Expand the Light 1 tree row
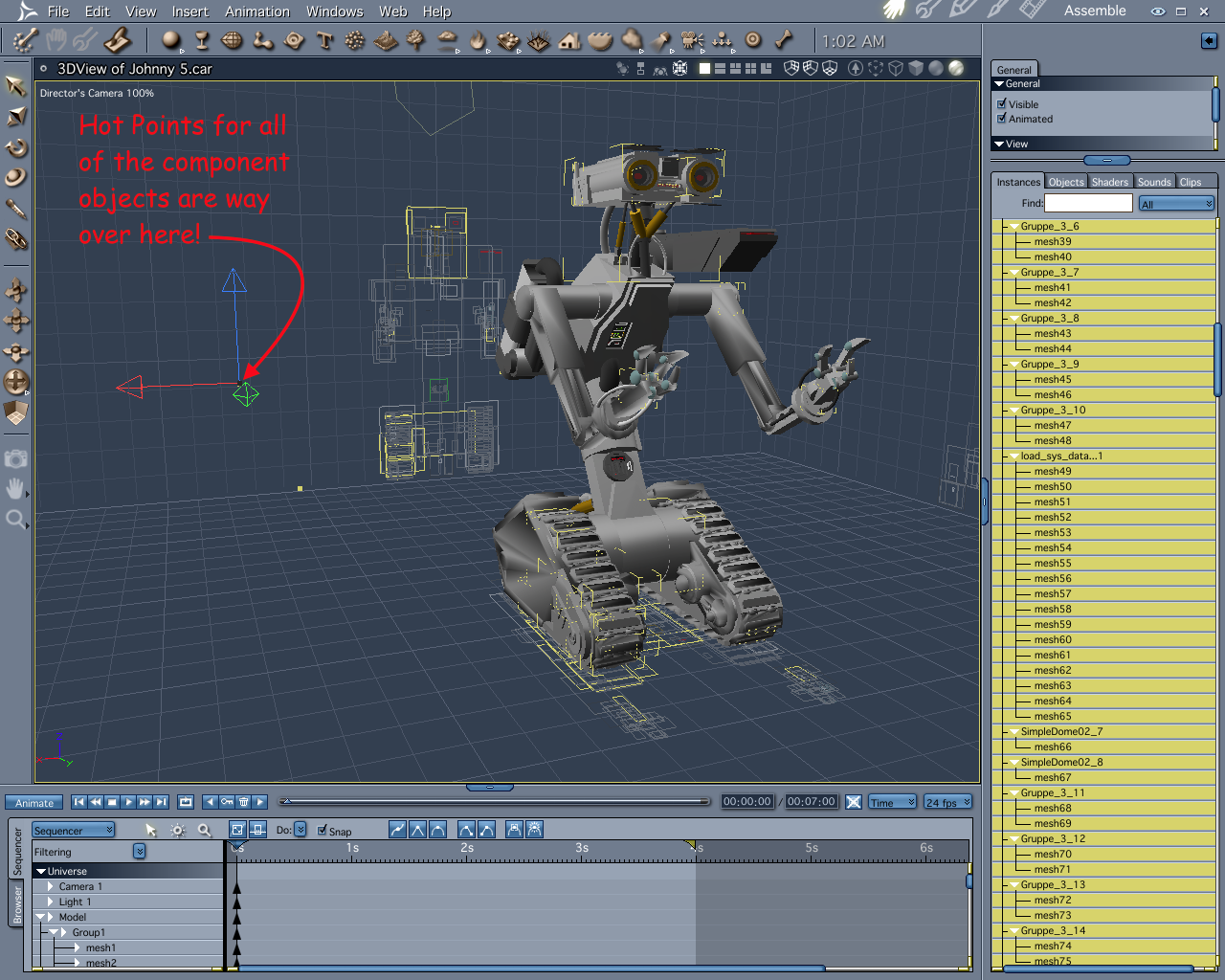The width and height of the screenshot is (1225, 980). [x=51, y=902]
